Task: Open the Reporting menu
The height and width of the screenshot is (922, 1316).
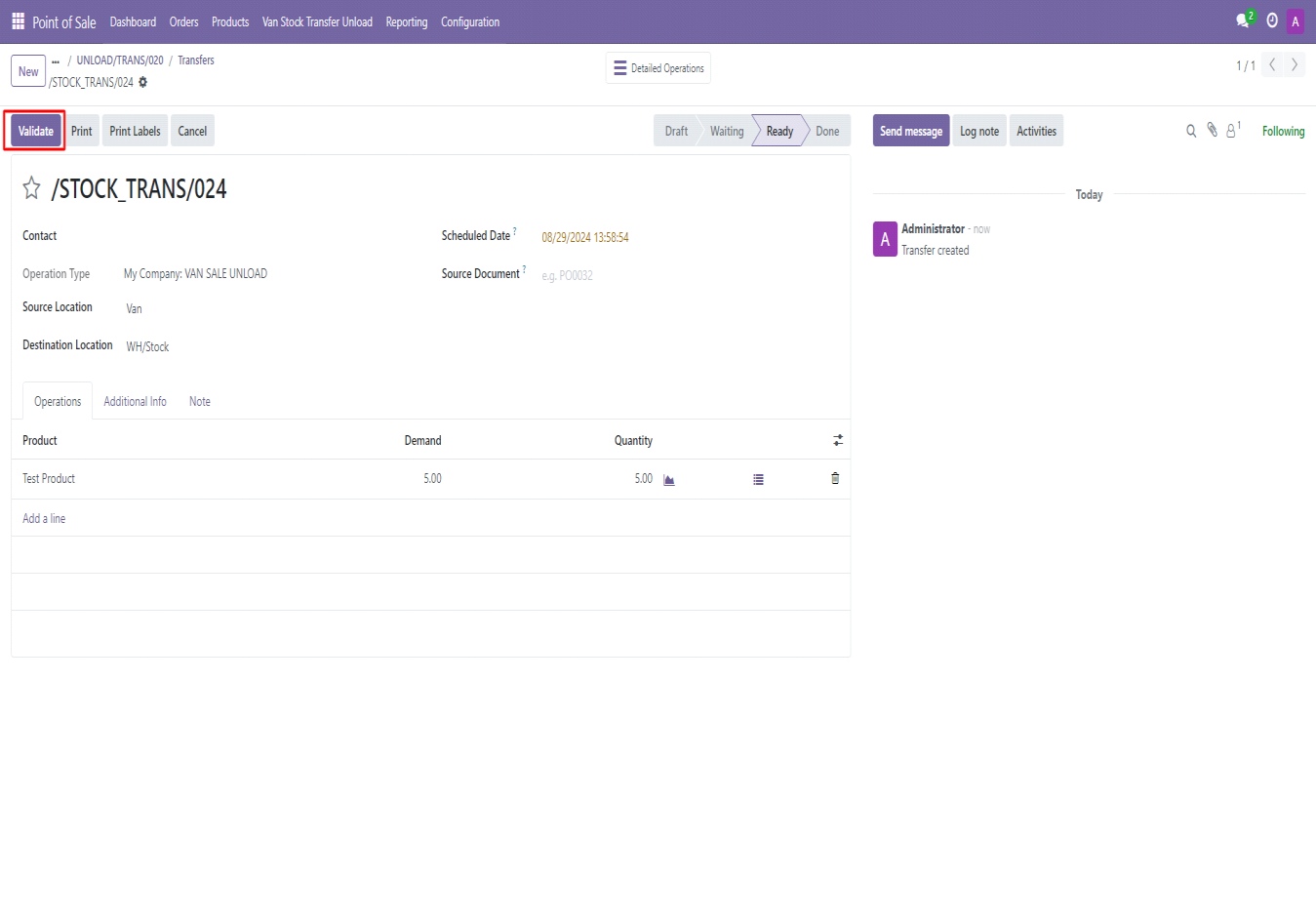Action: click(x=407, y=21)
